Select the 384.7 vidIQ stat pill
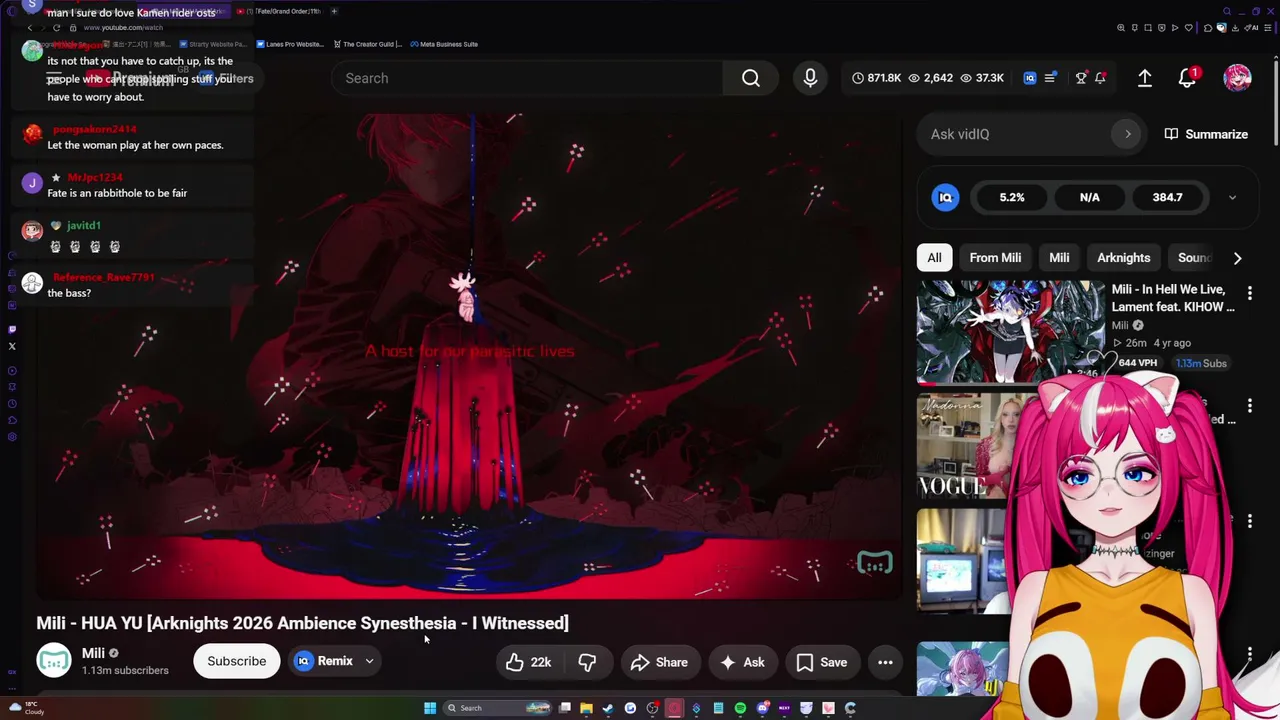Screen dimensions: 1280x720 pyautogui.click(x=1167, y=197)
